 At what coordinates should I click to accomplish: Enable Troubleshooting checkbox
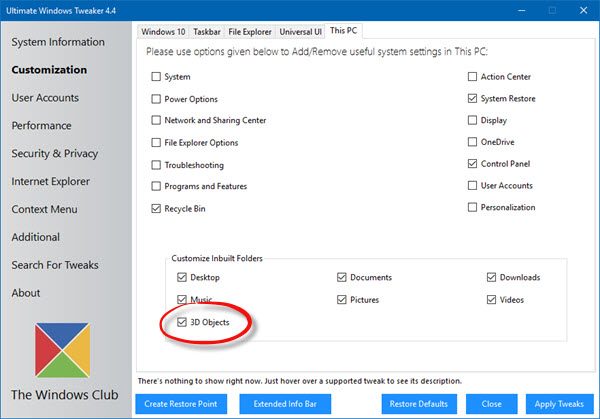point(156,165)
